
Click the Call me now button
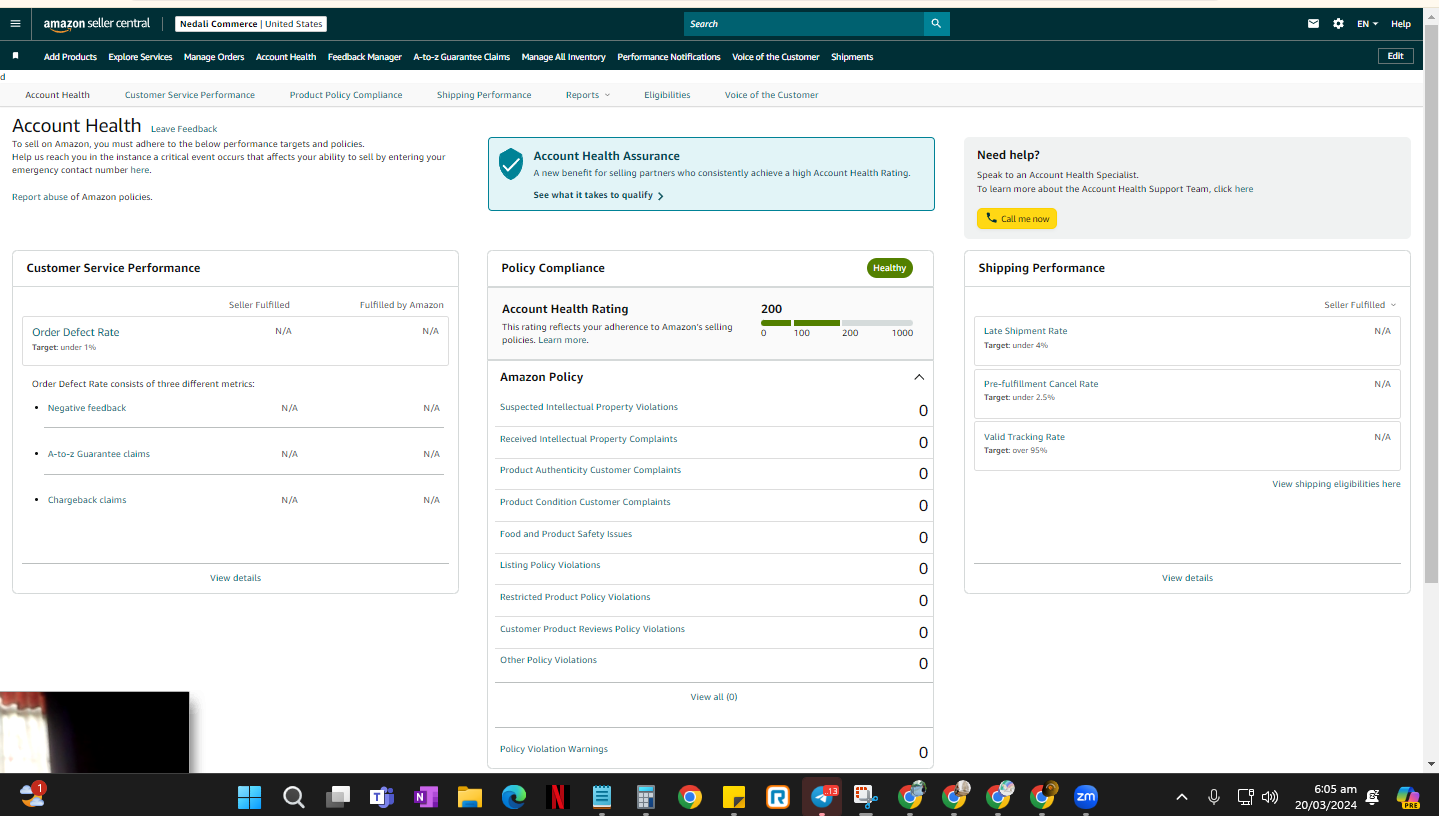(1017, 218)
